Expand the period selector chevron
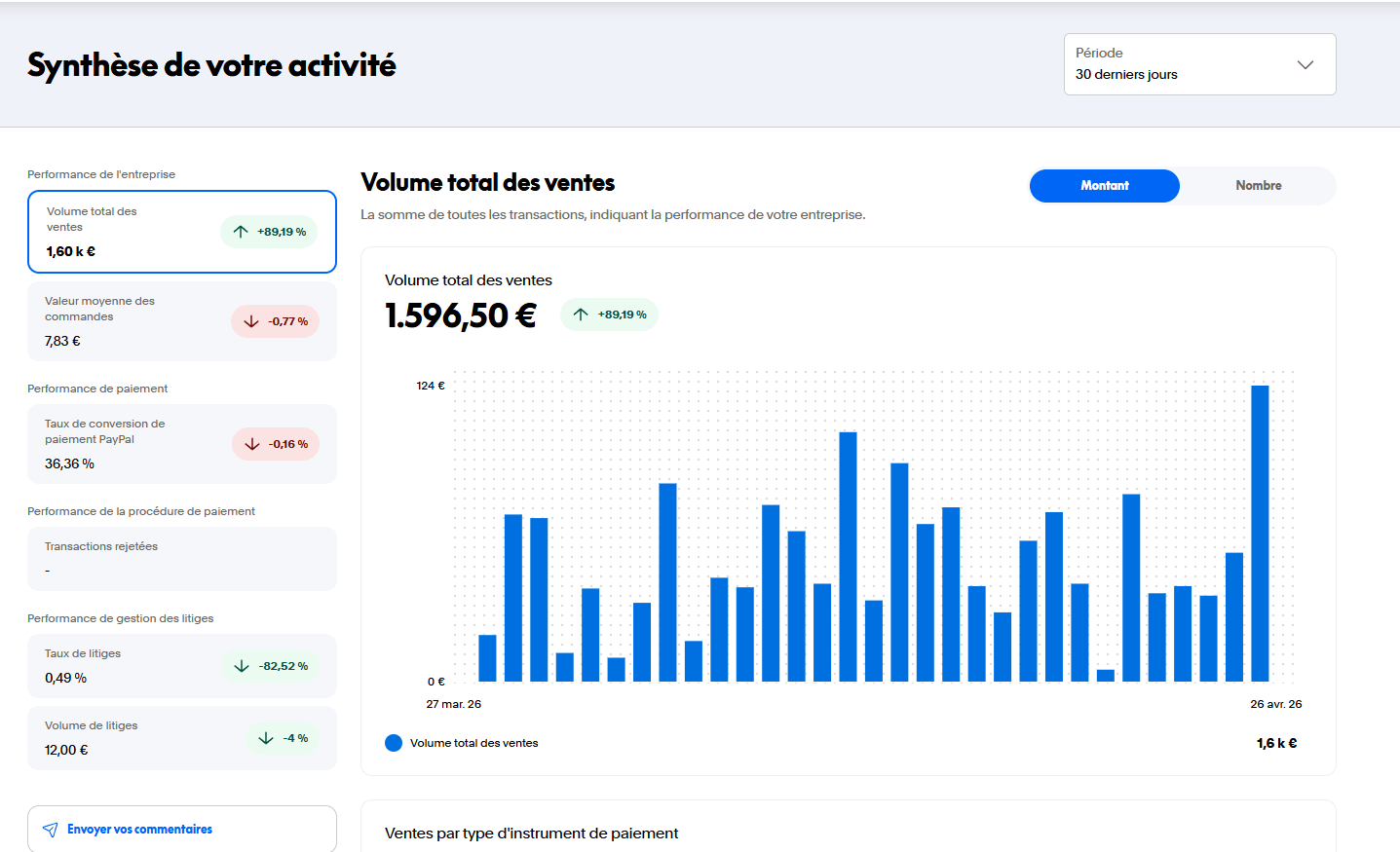Viewport: 1400px width, 852px height. [x=1305, y=64]
